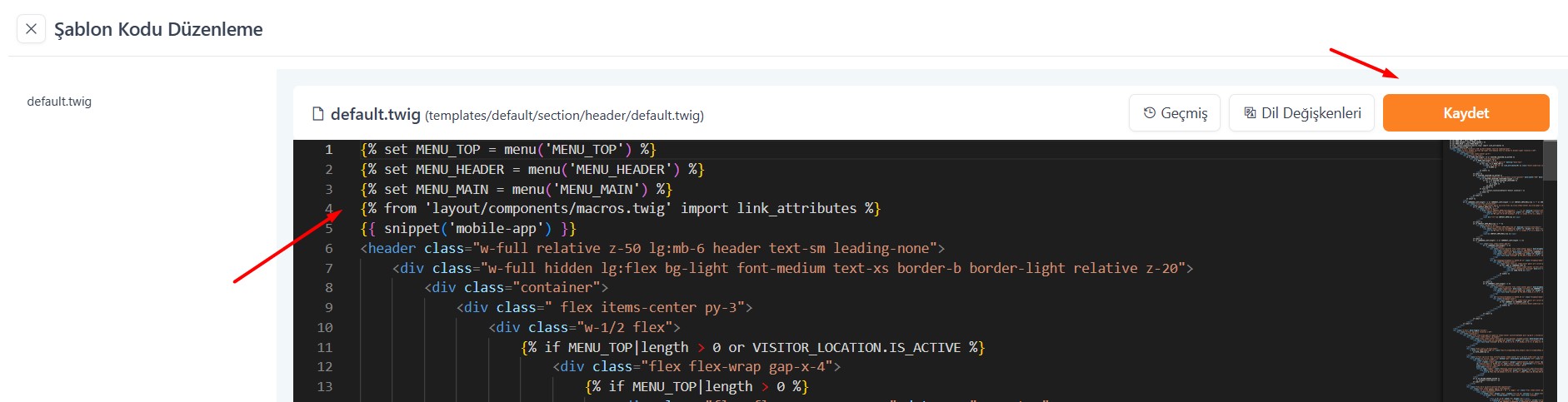Click the translate icon in Dil Değişkenleri
Viewport: 1568px width, 402px height.
[x=1250, y=113]
